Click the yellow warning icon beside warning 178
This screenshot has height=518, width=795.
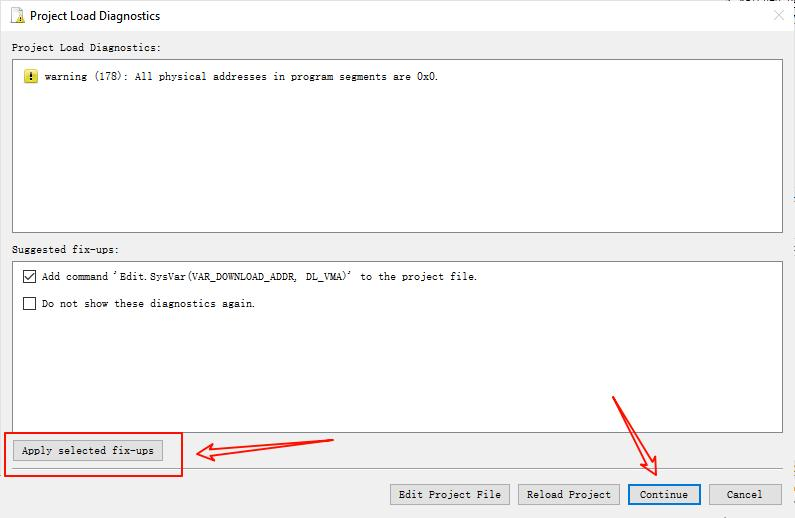(30, 77)
